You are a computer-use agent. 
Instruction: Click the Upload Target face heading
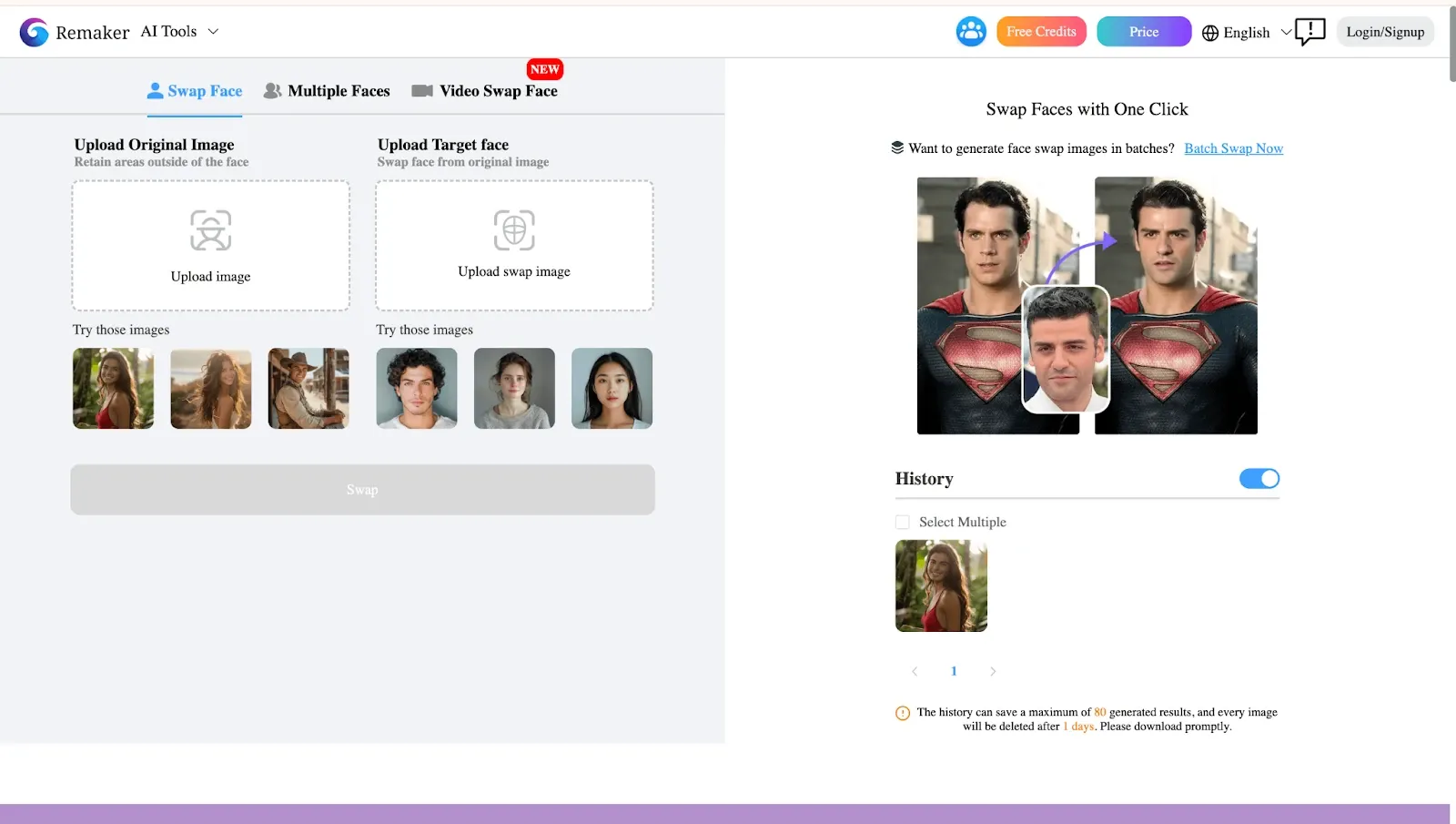point(443,145)
